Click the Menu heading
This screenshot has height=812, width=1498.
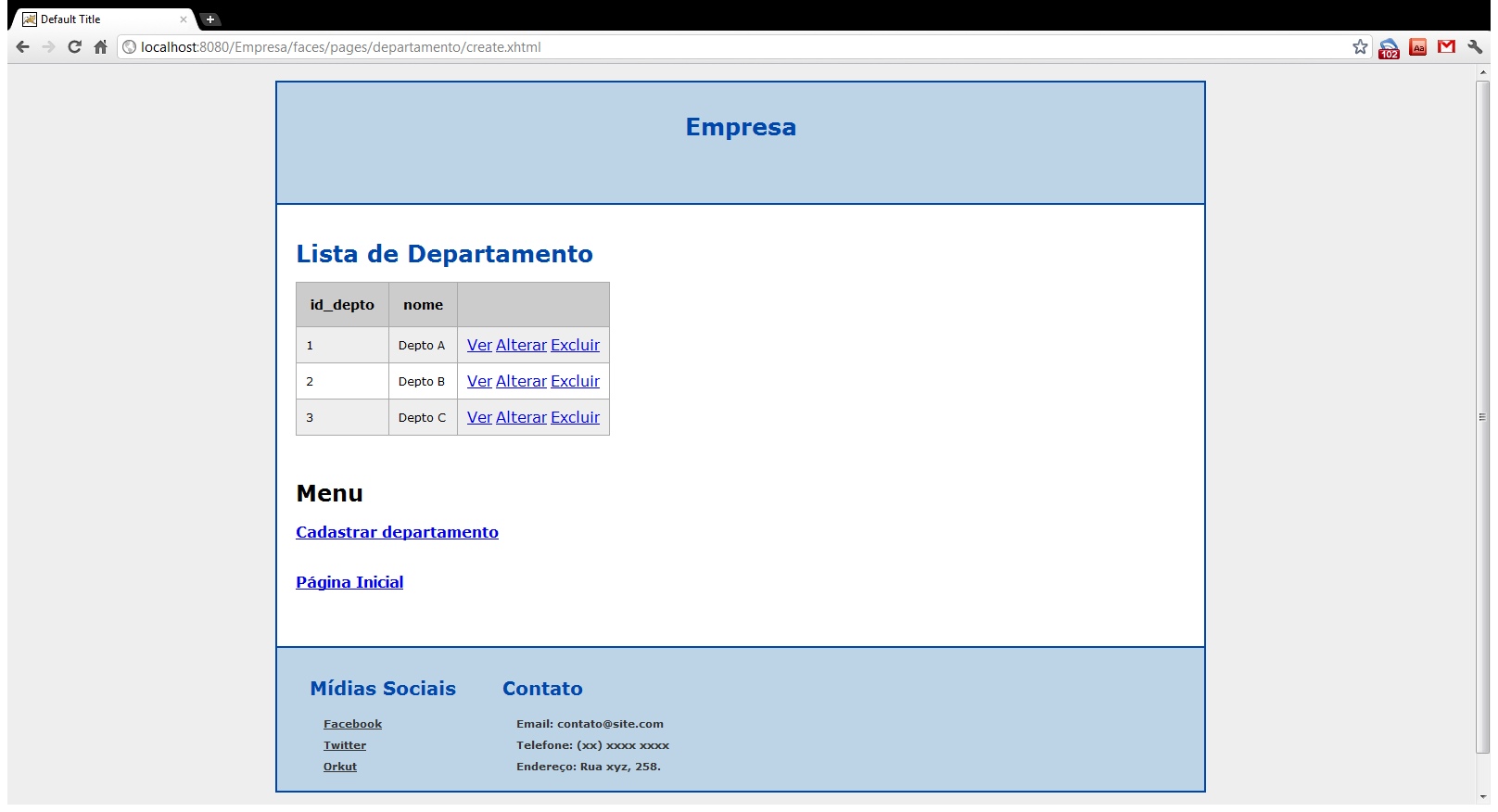pyautogui.click(x=329, y=493)
